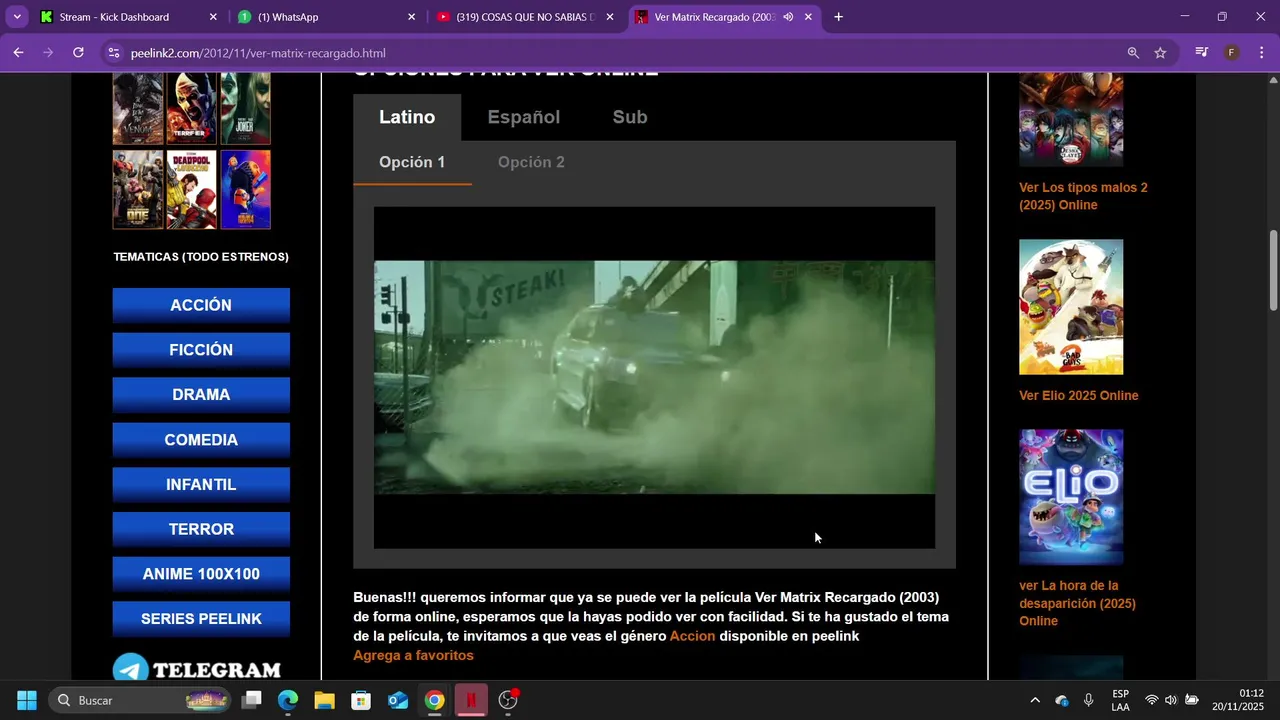Open the SERIES PEELINK category
1280x720 pixels.
[x=201, y=619]
